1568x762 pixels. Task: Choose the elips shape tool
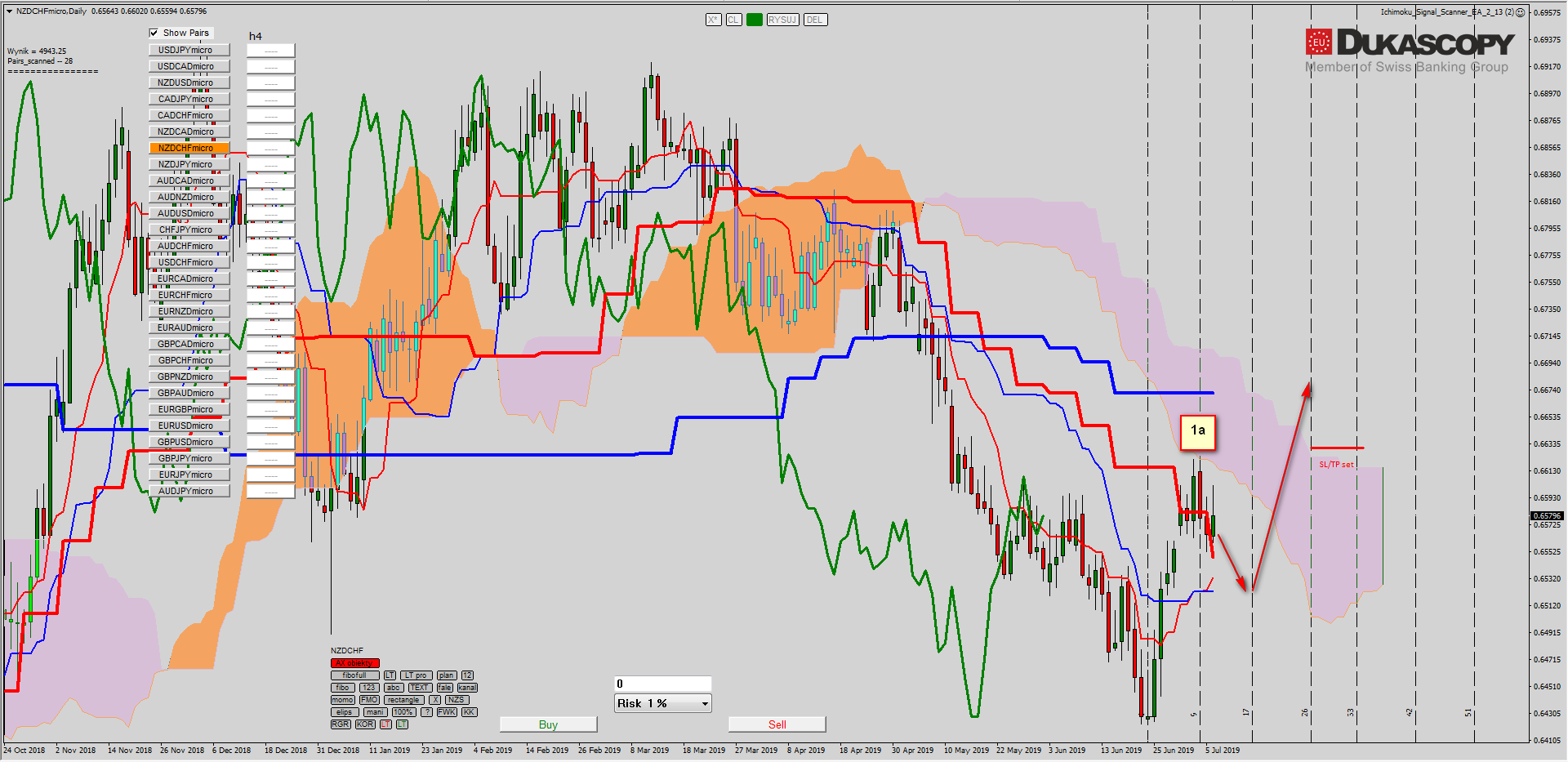(344, 712)
